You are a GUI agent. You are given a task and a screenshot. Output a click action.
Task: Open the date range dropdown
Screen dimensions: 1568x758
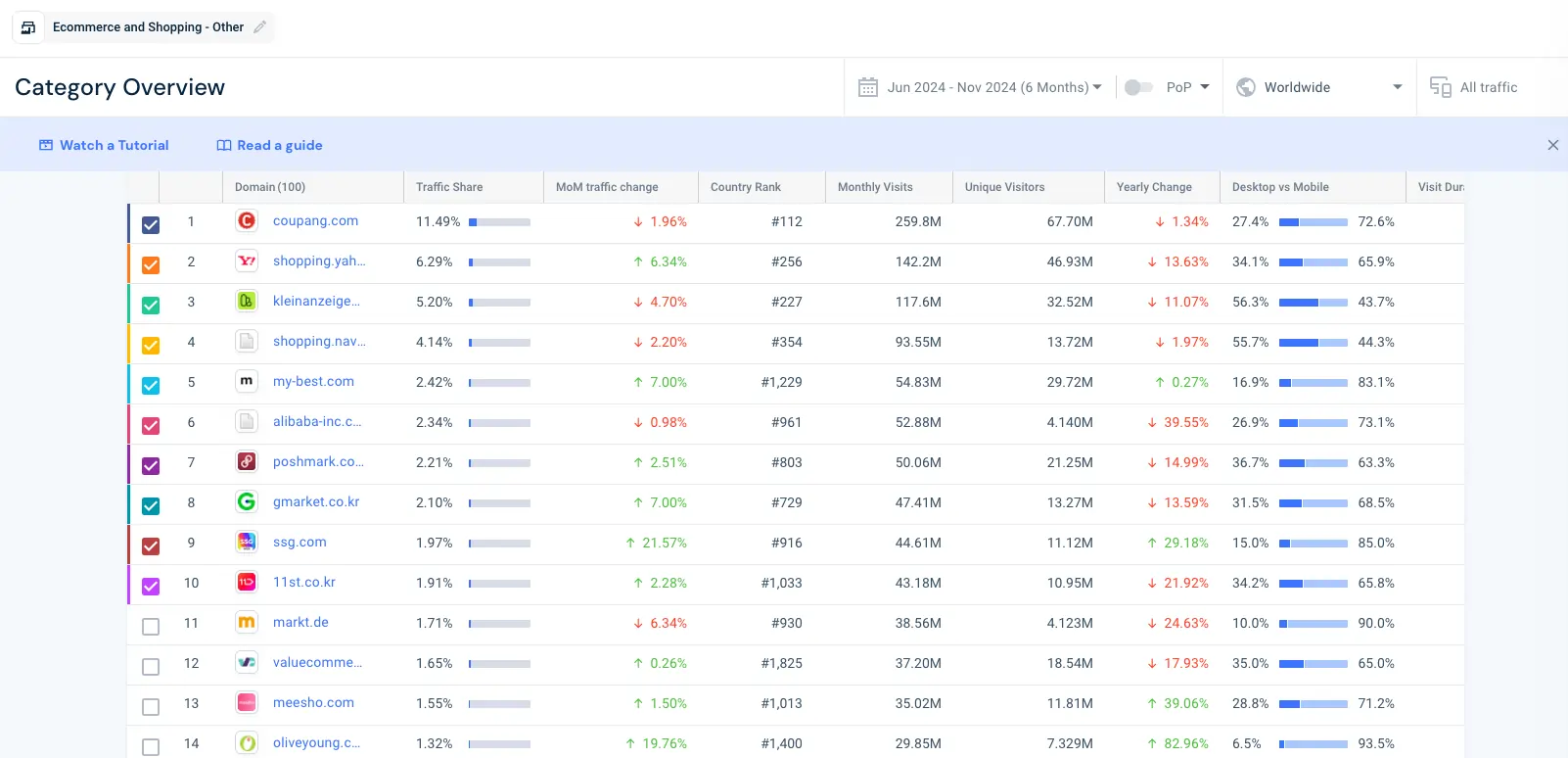(x=994, y=87)
